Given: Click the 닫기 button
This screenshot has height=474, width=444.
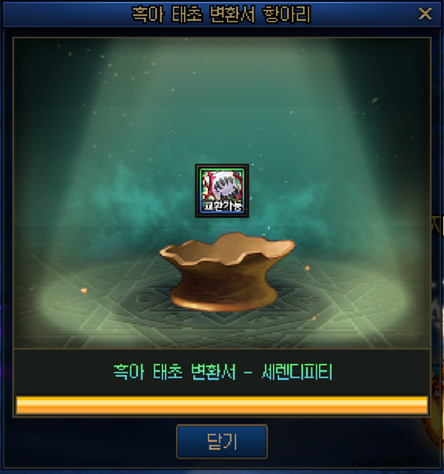Looking at the screenshot, I should click(222, 442).
